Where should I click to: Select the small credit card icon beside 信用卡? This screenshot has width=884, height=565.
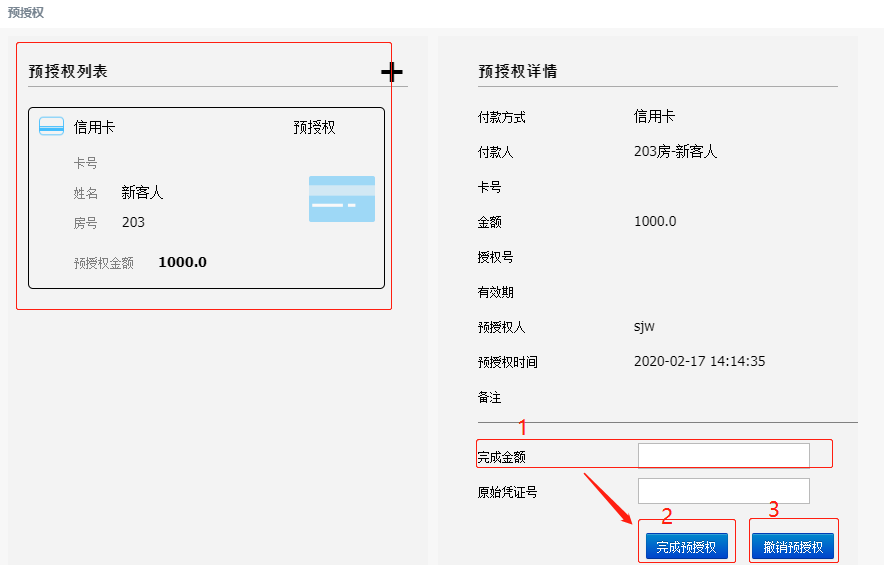click(x=51, y=126)
